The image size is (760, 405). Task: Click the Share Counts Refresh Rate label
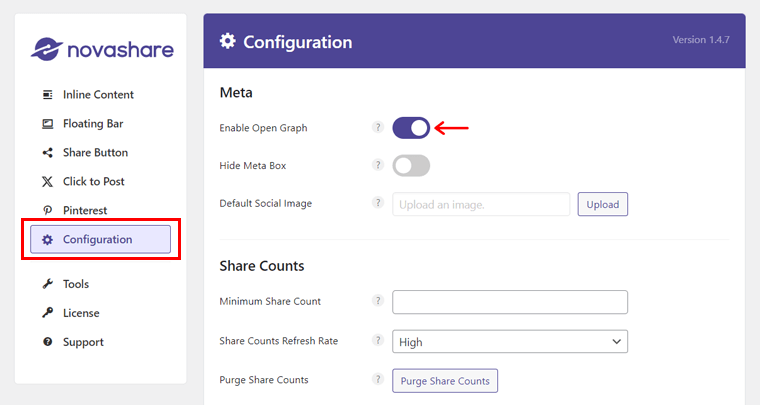pyautogui.click(x=279, y=341)
